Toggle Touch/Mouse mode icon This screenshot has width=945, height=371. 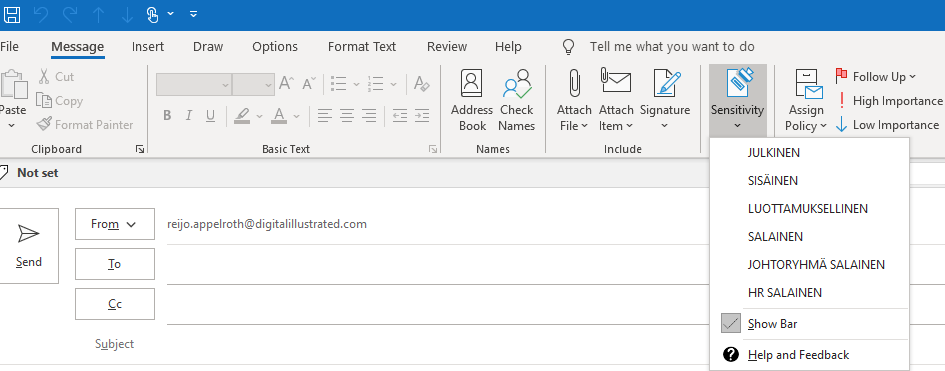pos(152,14)
